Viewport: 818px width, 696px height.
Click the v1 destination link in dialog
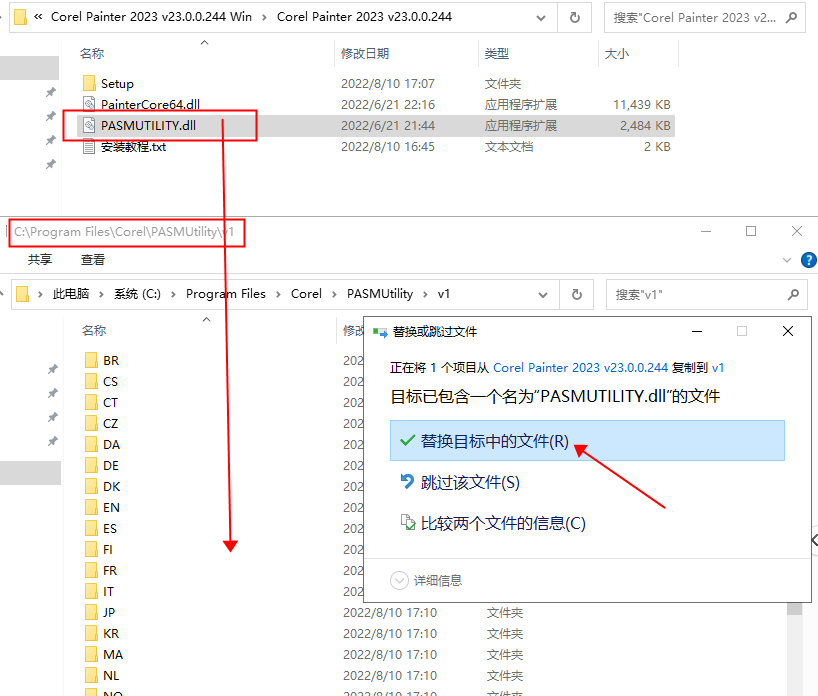coord(718,368)
